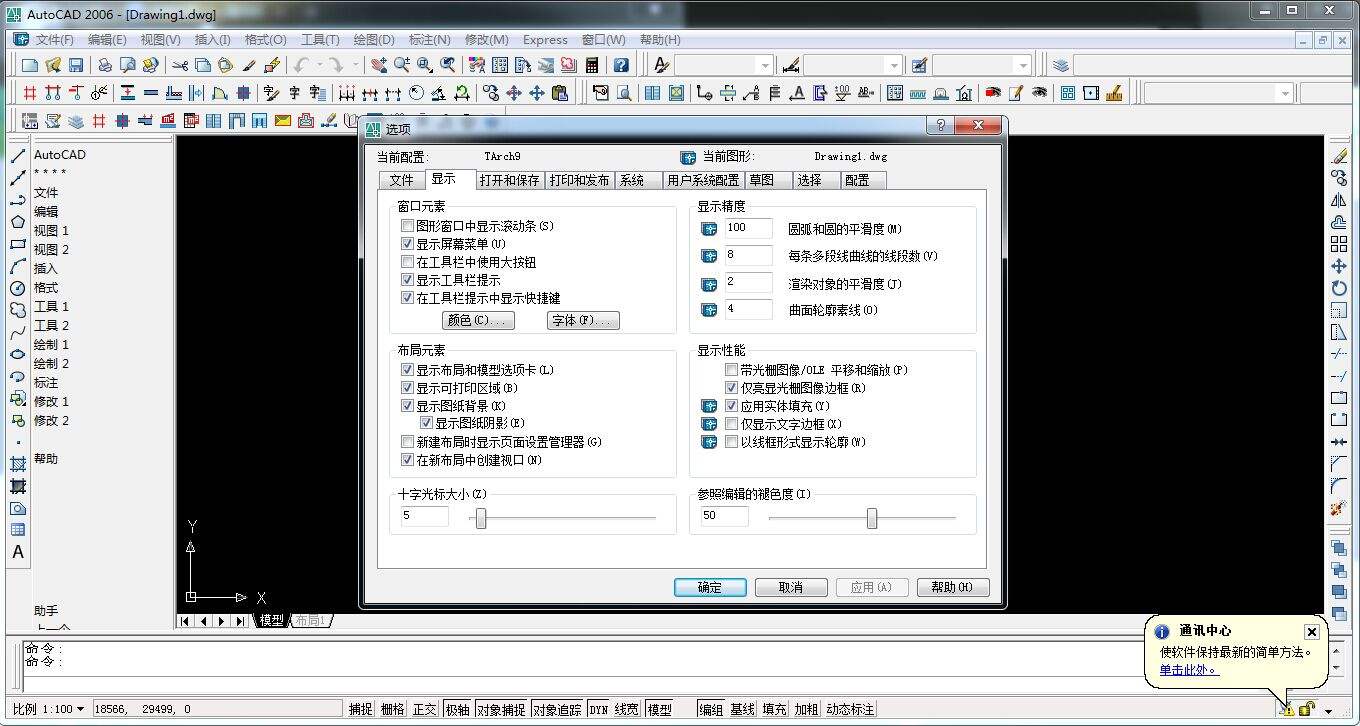Select the Multiline Text A tool

pyautogui.click(x=18, y=551)
